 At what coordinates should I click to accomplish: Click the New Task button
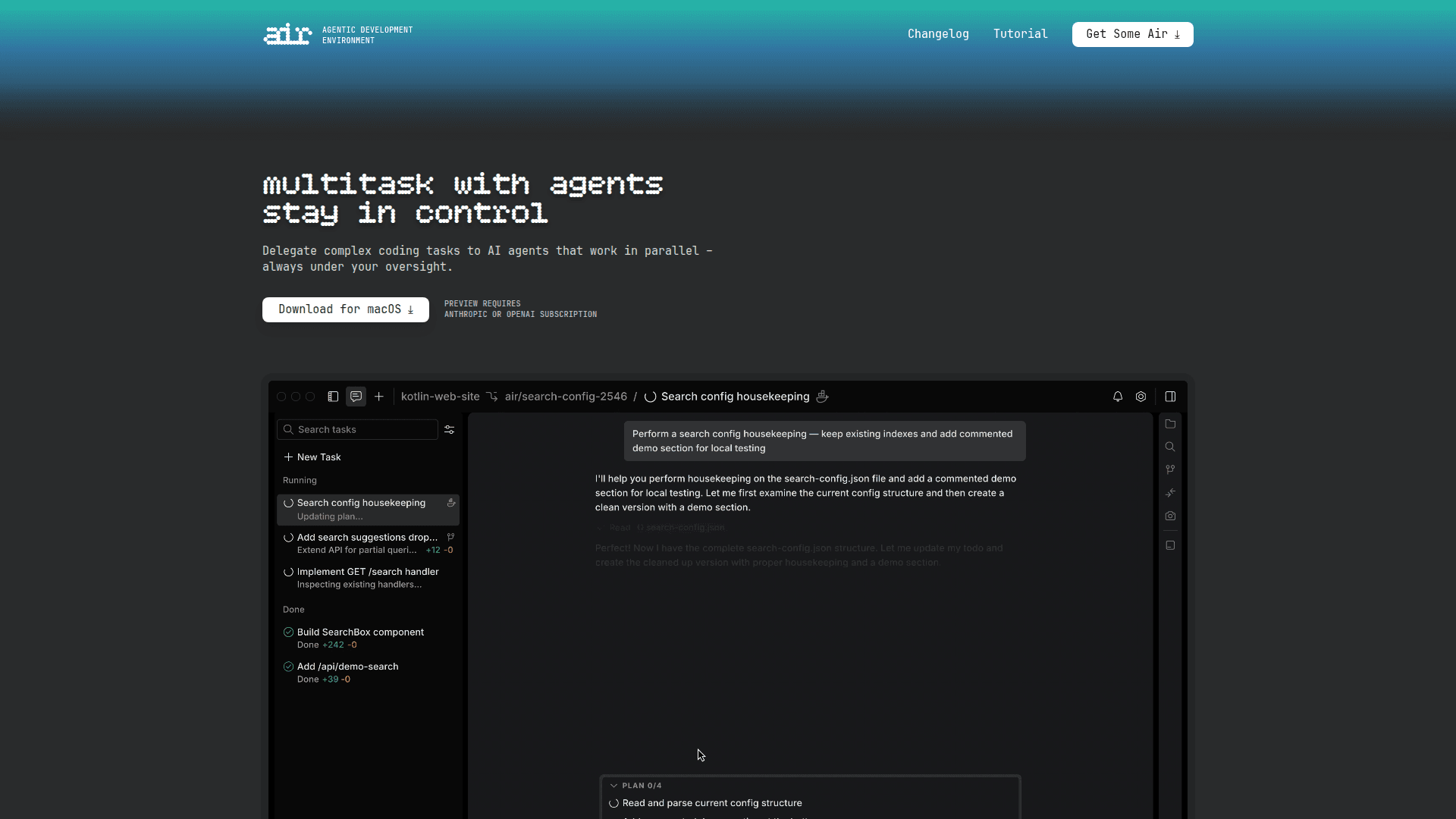tap(312, 457)
